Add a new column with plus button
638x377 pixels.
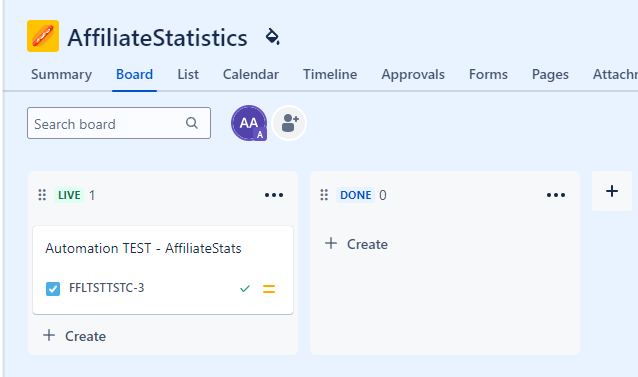pyautogui.click(x=612, y=191)
